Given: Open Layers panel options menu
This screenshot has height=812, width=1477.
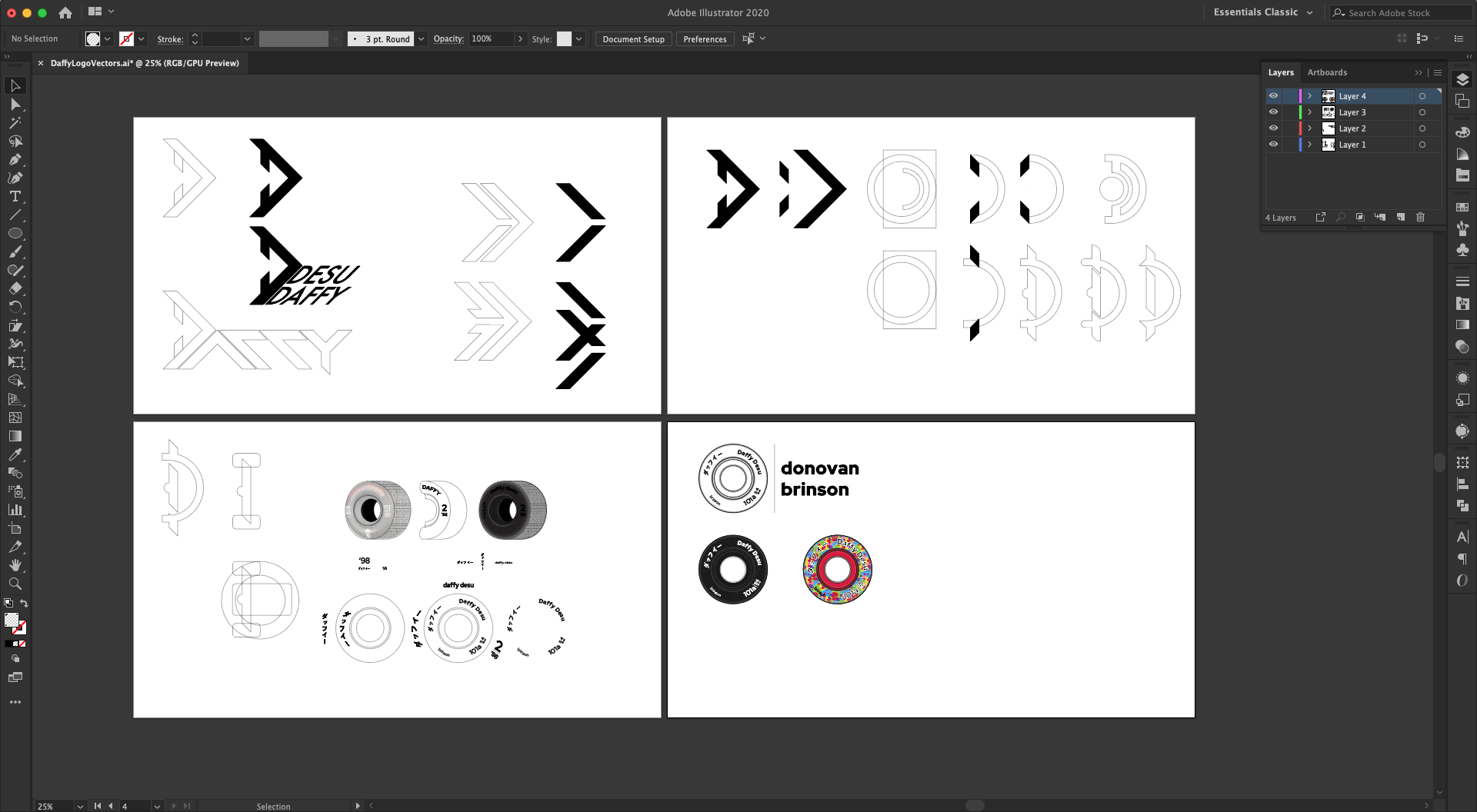Looking at the screenshot, I should pyautogui.click(x=1438, y=72).
